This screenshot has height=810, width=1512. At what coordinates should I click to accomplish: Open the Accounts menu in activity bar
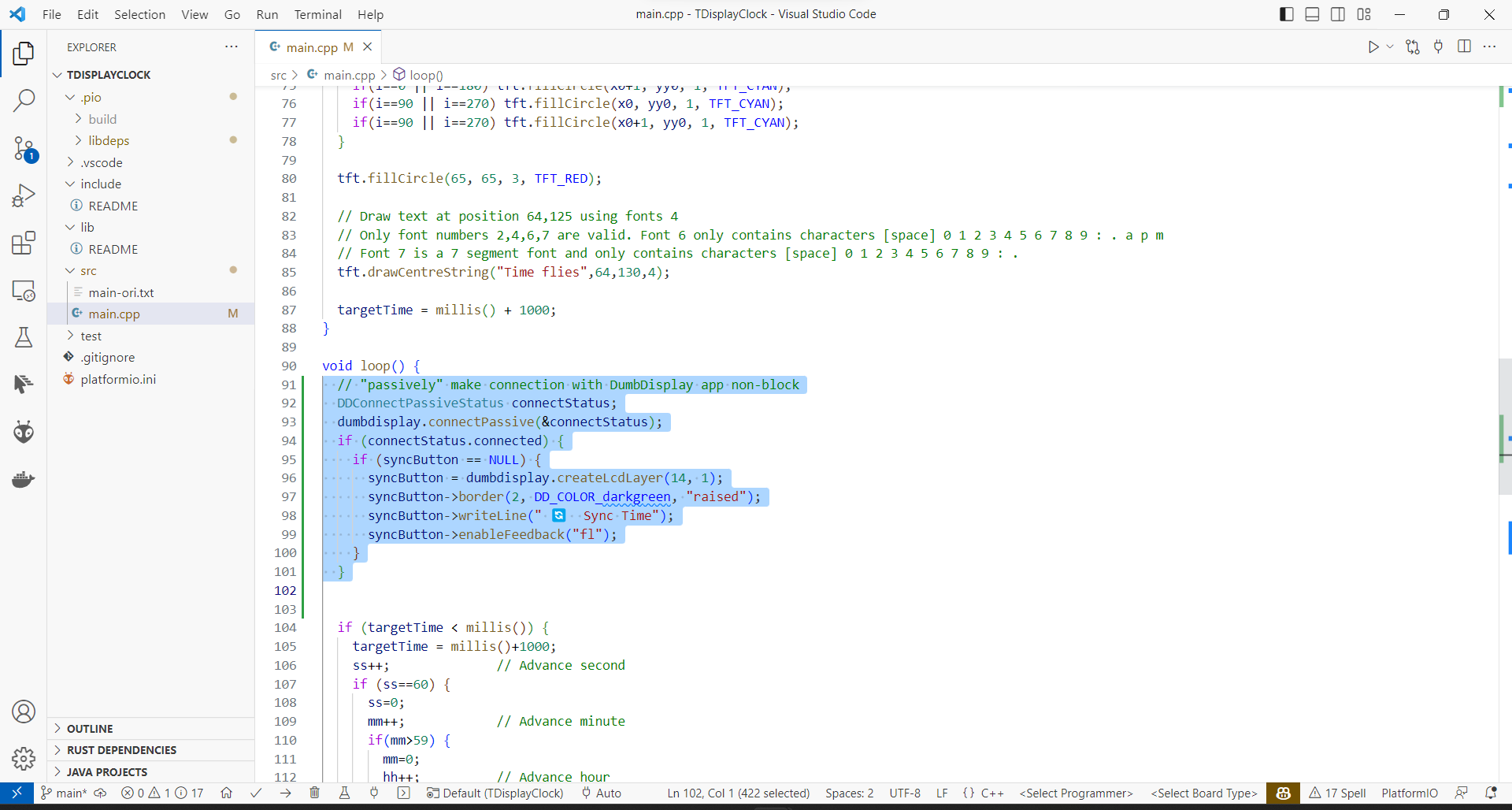click(24, 712)
